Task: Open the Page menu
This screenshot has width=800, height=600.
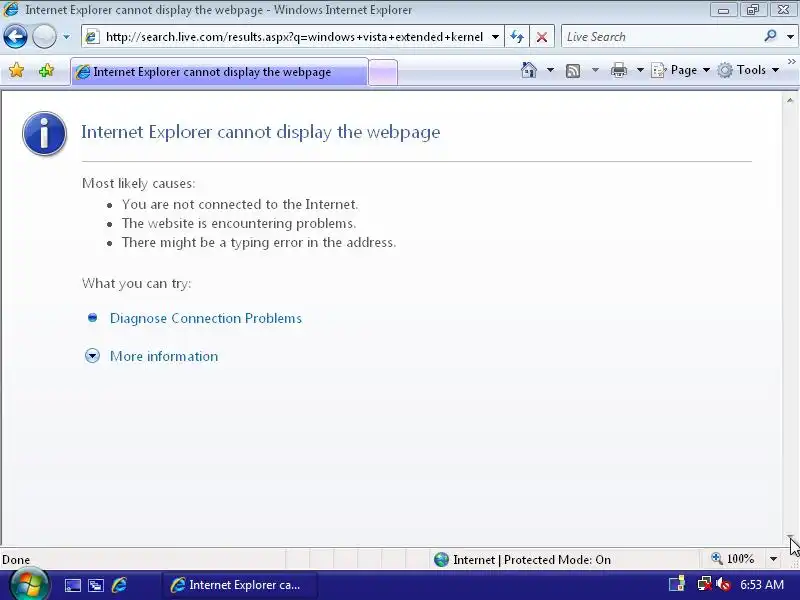Action: [x=680, y=70]
